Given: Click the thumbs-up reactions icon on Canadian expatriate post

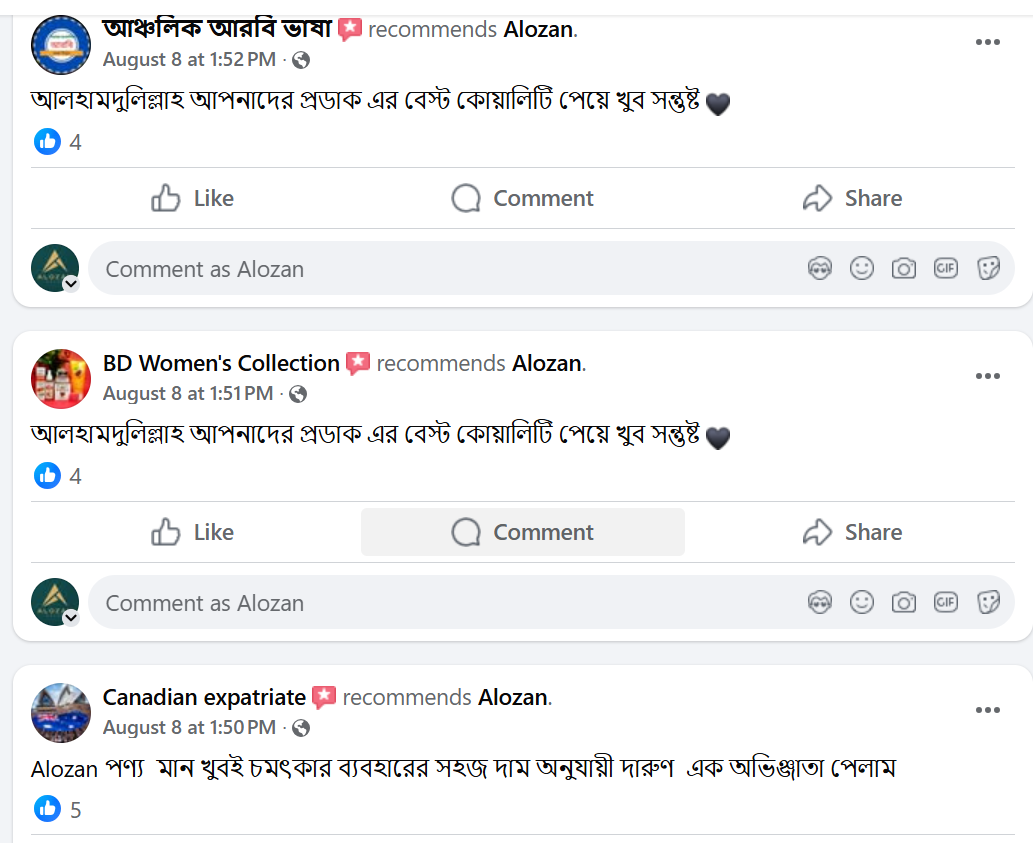Looking at the screenshot, I should tap(47, 810).
